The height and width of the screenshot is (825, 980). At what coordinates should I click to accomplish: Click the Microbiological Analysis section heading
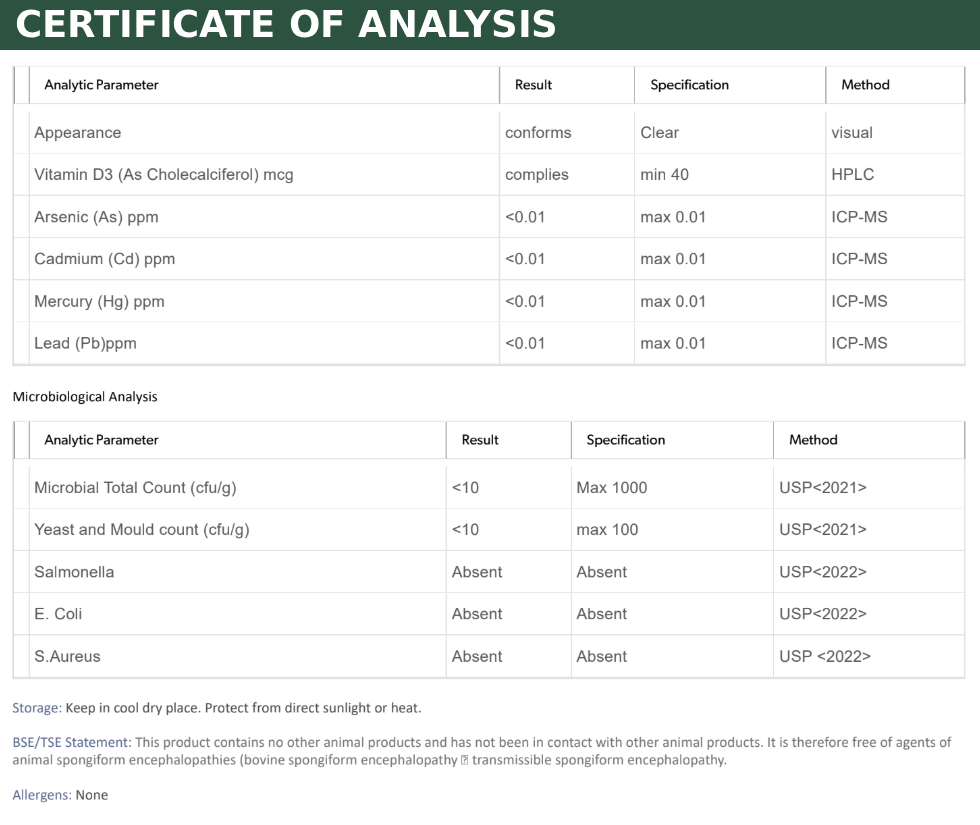coord(85,397)
